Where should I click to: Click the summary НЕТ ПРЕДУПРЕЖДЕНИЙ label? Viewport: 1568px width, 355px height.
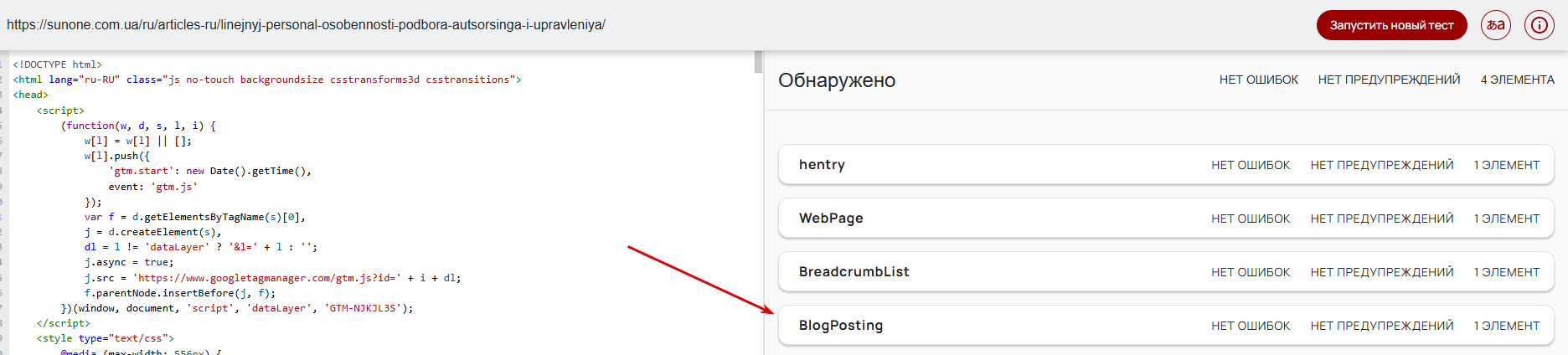[x=1390, y=80]
